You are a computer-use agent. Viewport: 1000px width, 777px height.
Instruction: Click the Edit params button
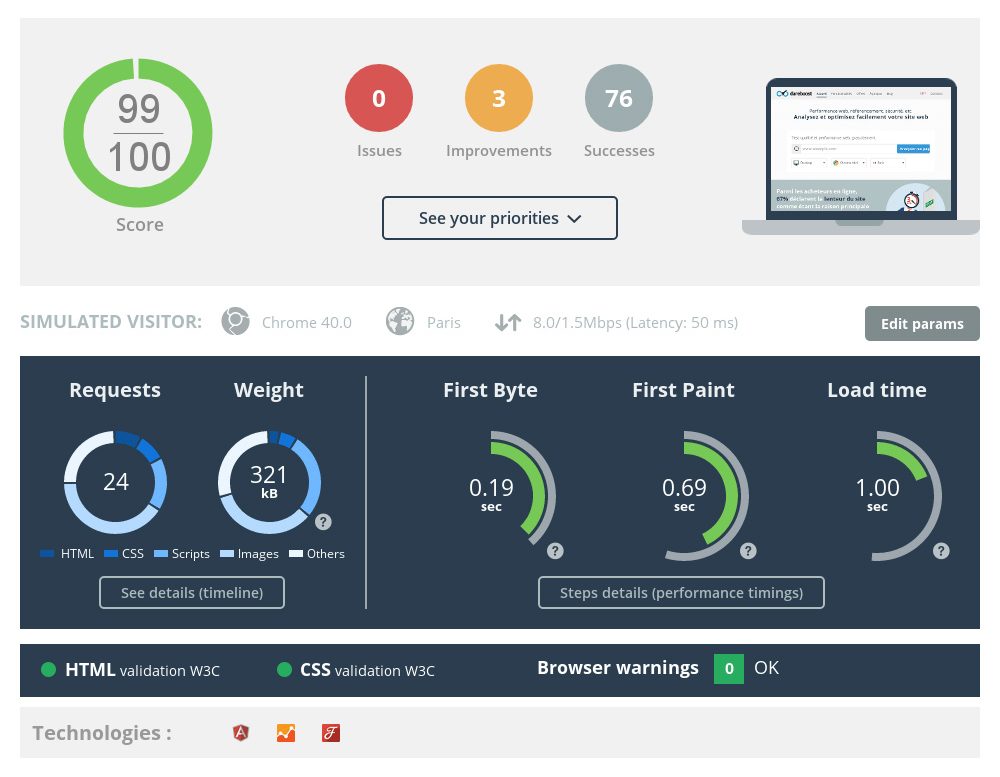point(922,323)
